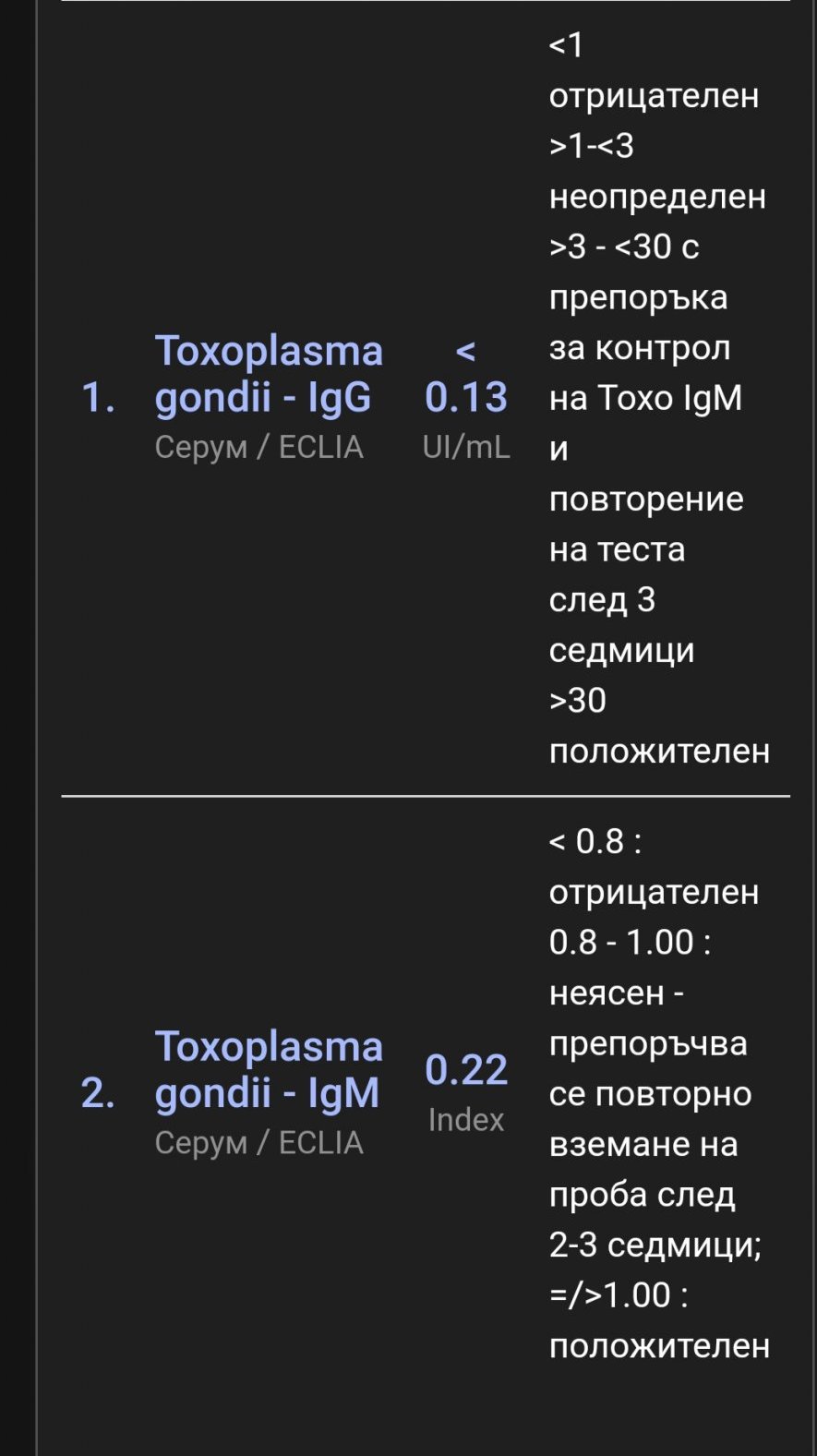Click the Index unit label
Screen dimensions: 817x1456
[x=466, y=1119]
